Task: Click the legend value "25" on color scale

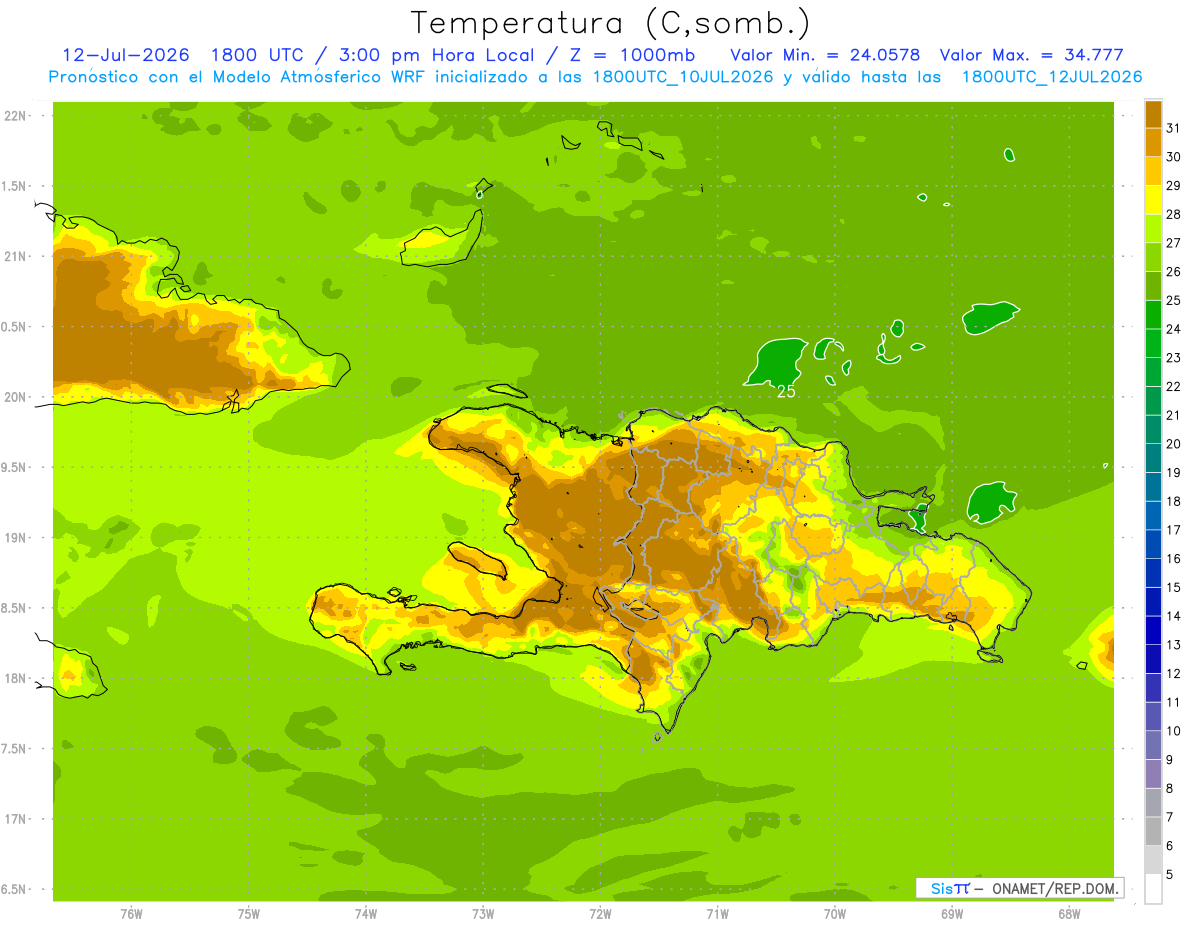Action: coord(1173,300)
